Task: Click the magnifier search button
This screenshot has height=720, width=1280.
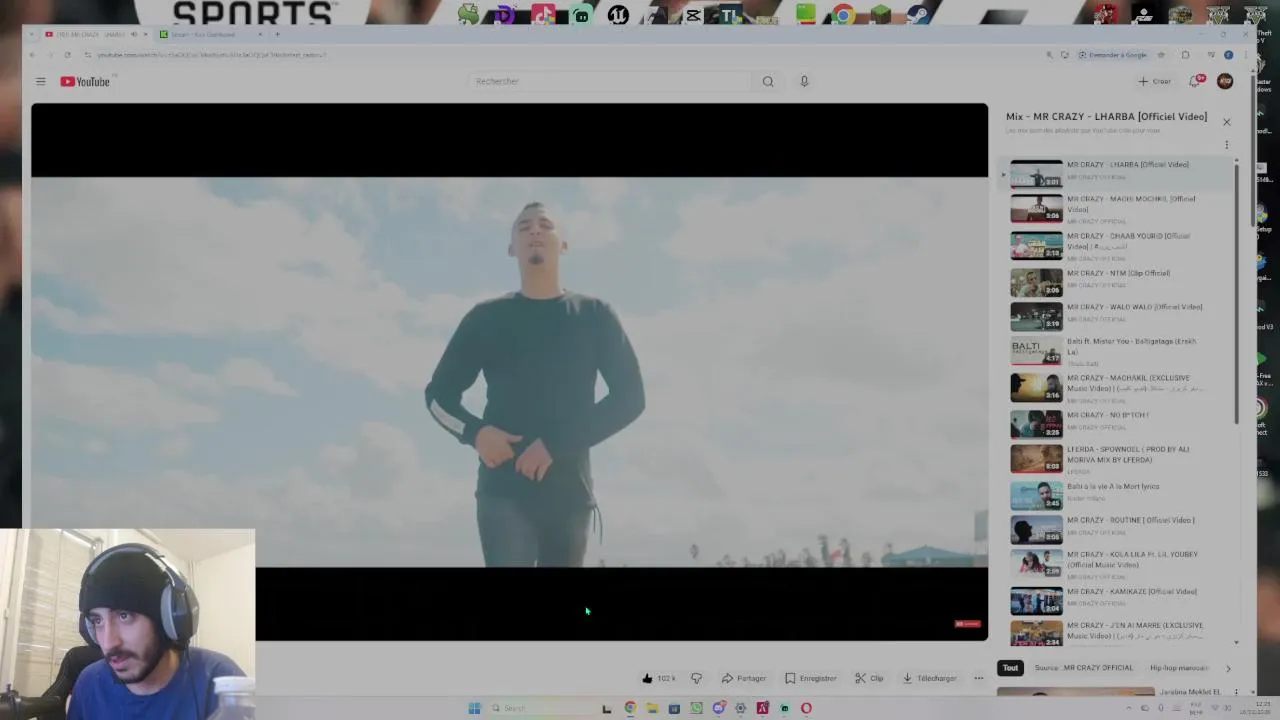Action: pyautogui.click(x=768, y=81)
